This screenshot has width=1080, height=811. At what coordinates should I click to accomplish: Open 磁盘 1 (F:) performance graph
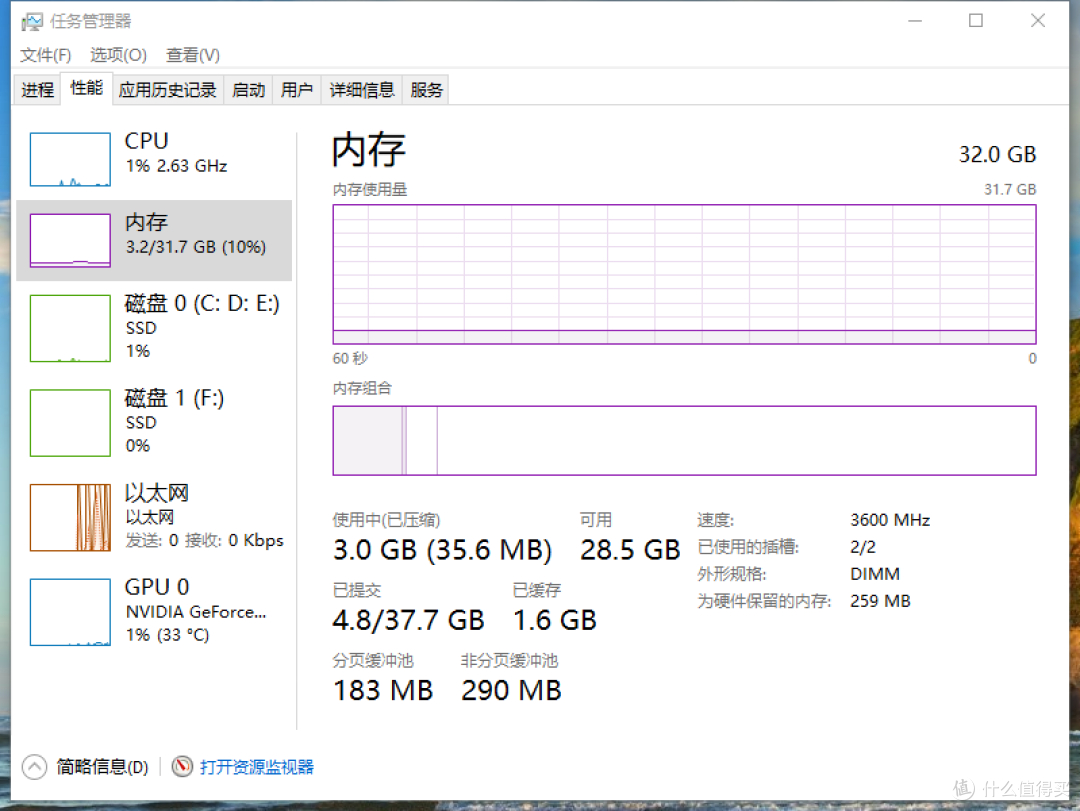click(x=70, y=422)
